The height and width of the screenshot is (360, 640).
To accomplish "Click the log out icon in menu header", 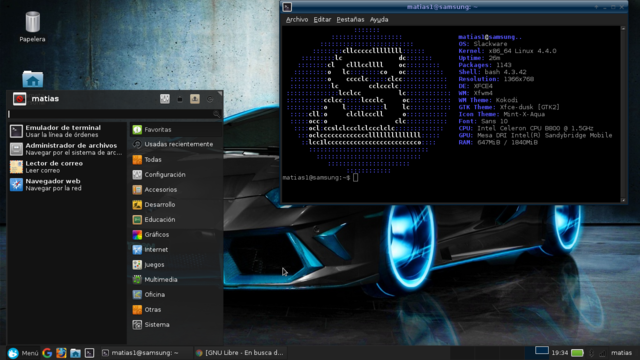I will coord(210,99).
